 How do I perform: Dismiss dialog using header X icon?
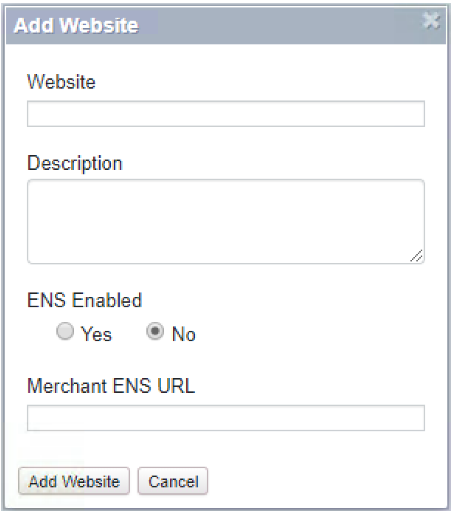pyautogui.click(x=431, y=21)
